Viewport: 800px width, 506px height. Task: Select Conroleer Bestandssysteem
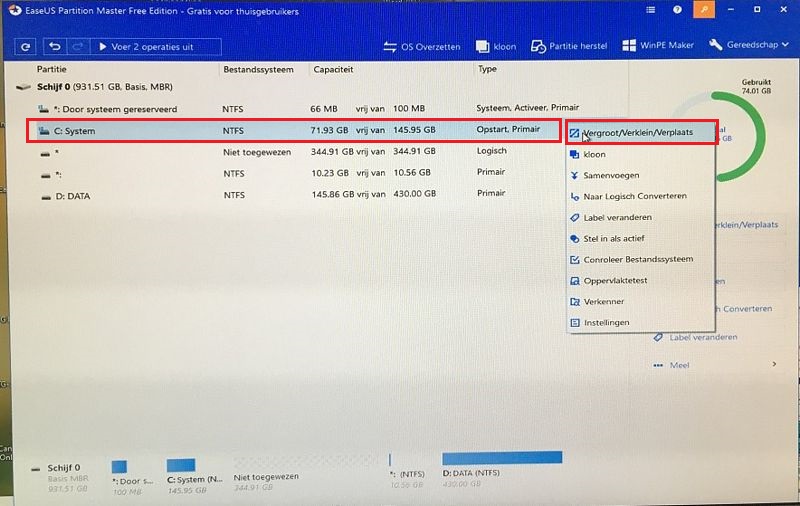(x=642, y=260)
